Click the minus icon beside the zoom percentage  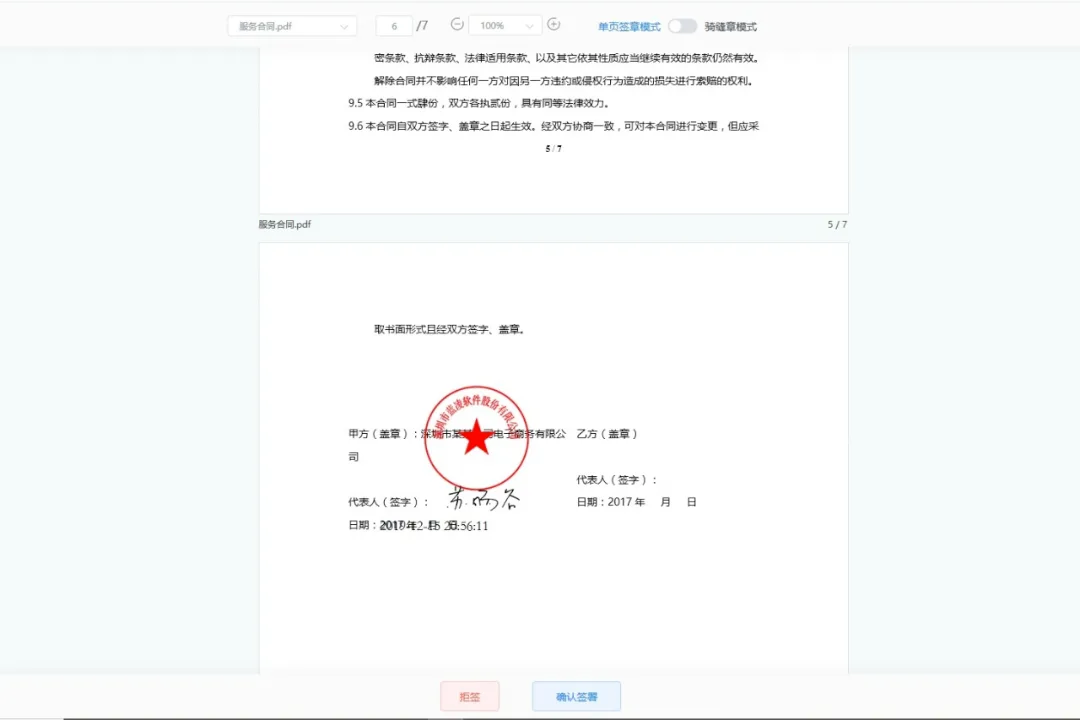point(457,25)
